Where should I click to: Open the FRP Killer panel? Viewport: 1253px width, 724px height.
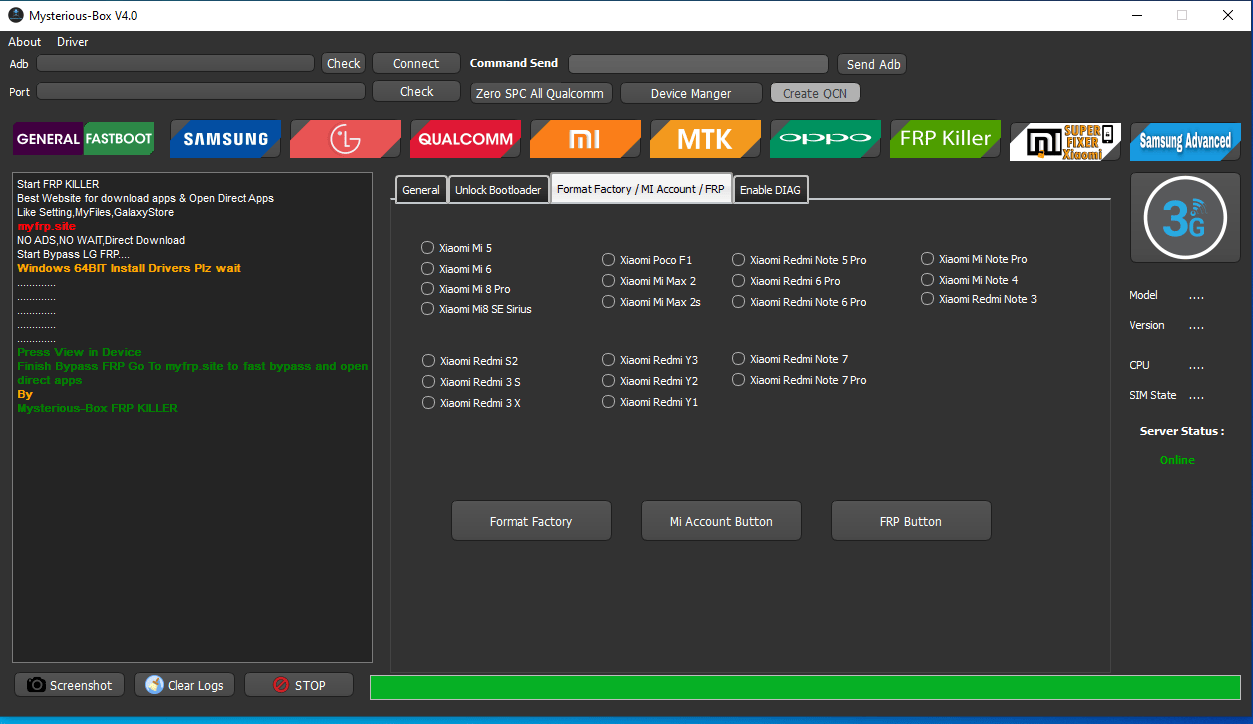pos(944,139)
